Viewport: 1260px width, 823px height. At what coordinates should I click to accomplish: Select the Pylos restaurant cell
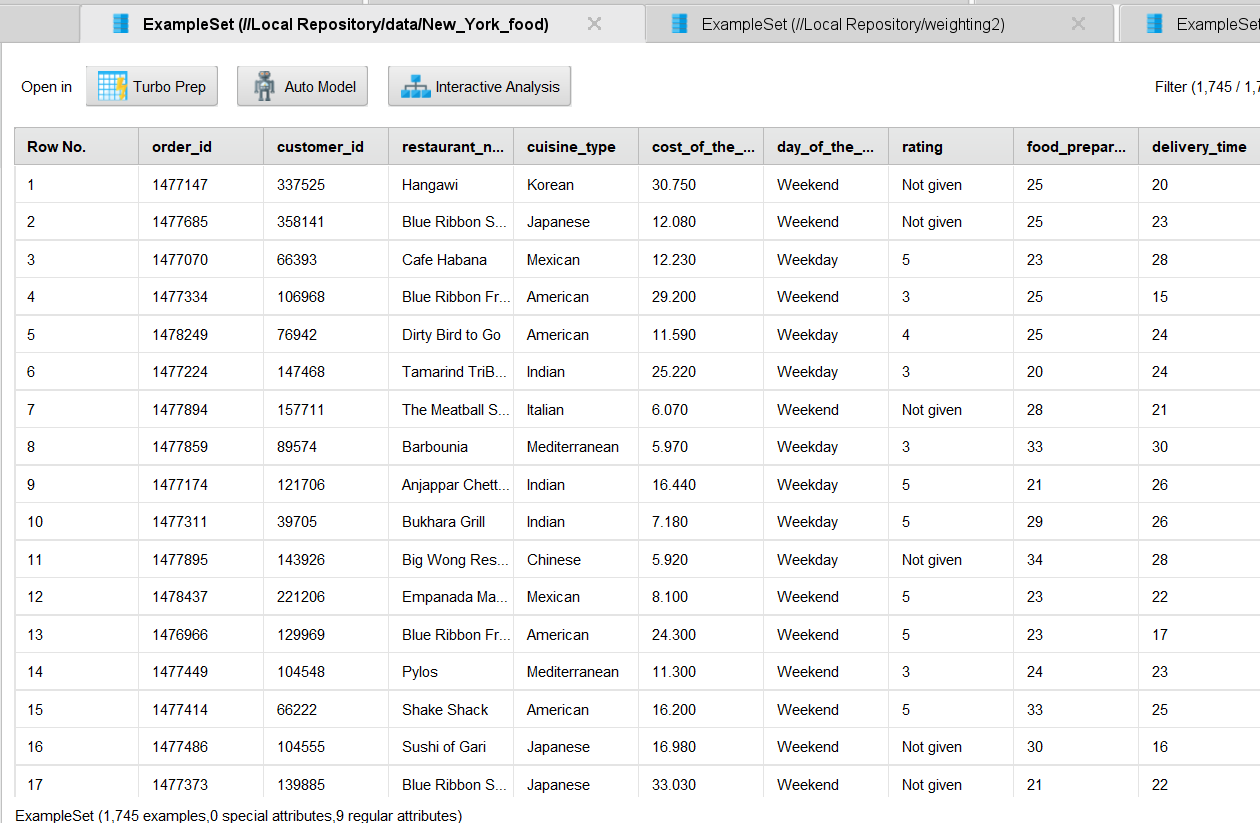click(x=451, y=672)
